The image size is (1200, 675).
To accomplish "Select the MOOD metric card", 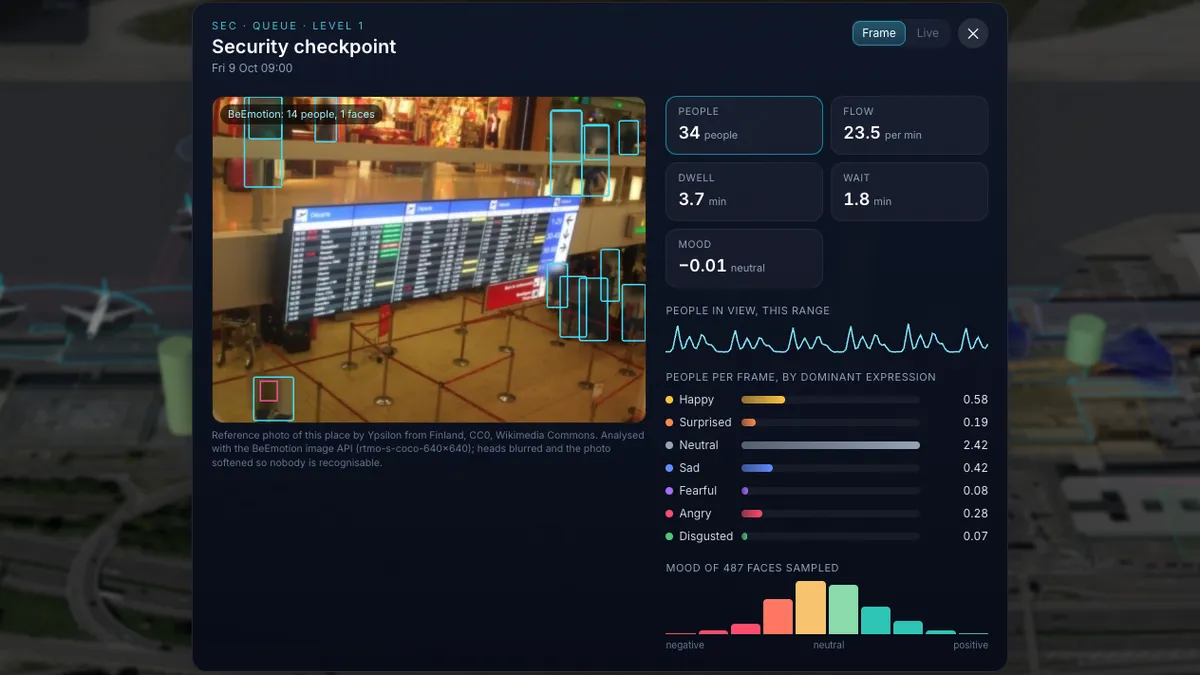I will coord(744,258).
